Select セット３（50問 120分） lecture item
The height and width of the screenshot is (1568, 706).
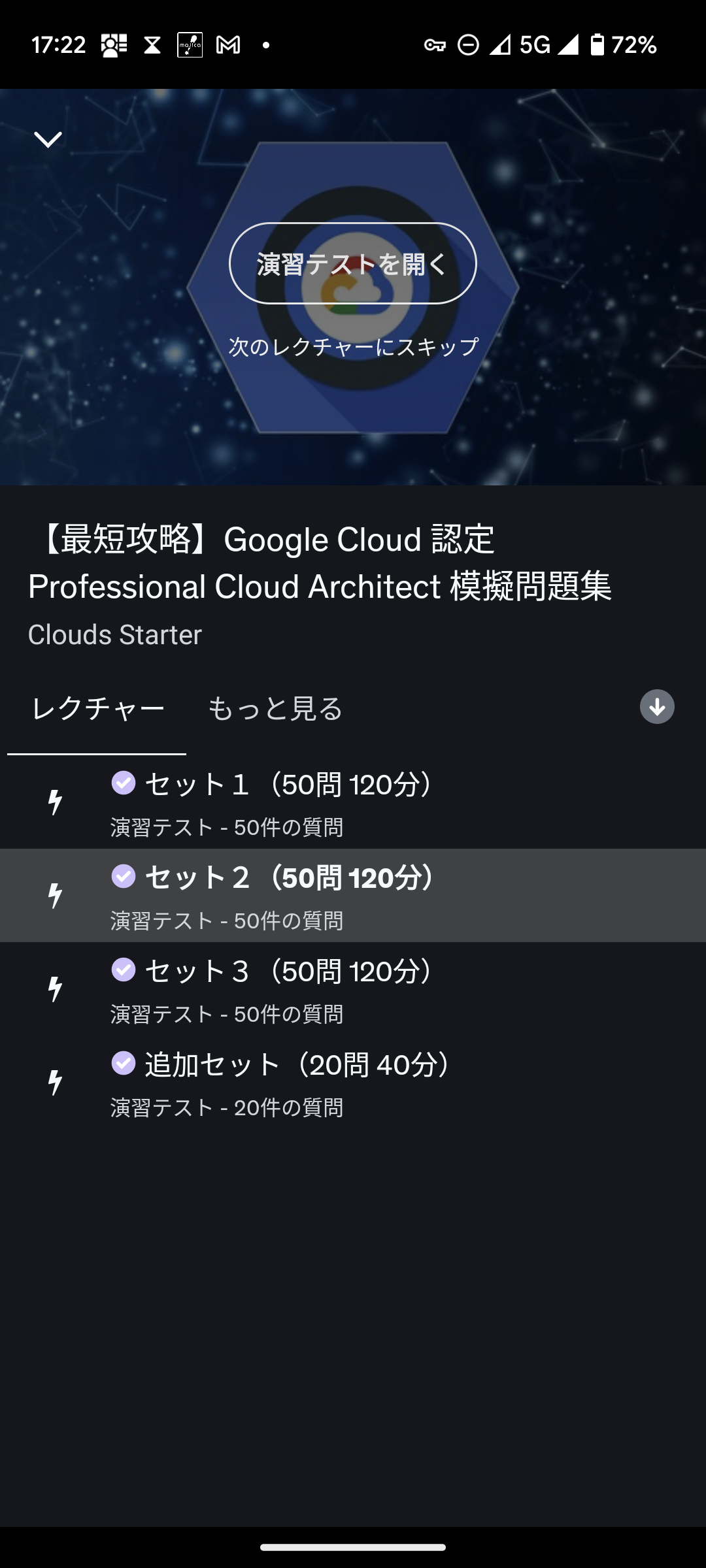tap(353, 989)
